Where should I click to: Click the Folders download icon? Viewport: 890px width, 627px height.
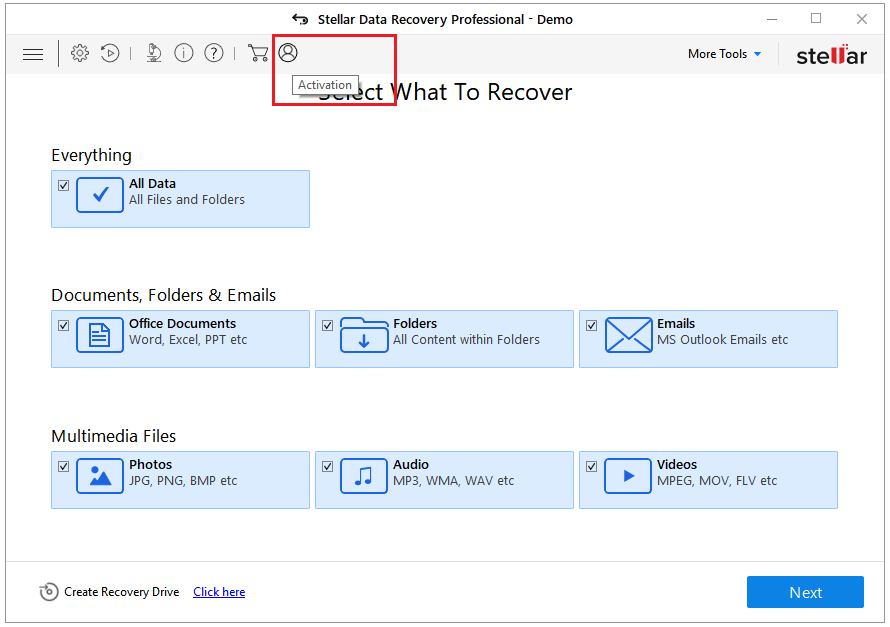tap(364, 335)
